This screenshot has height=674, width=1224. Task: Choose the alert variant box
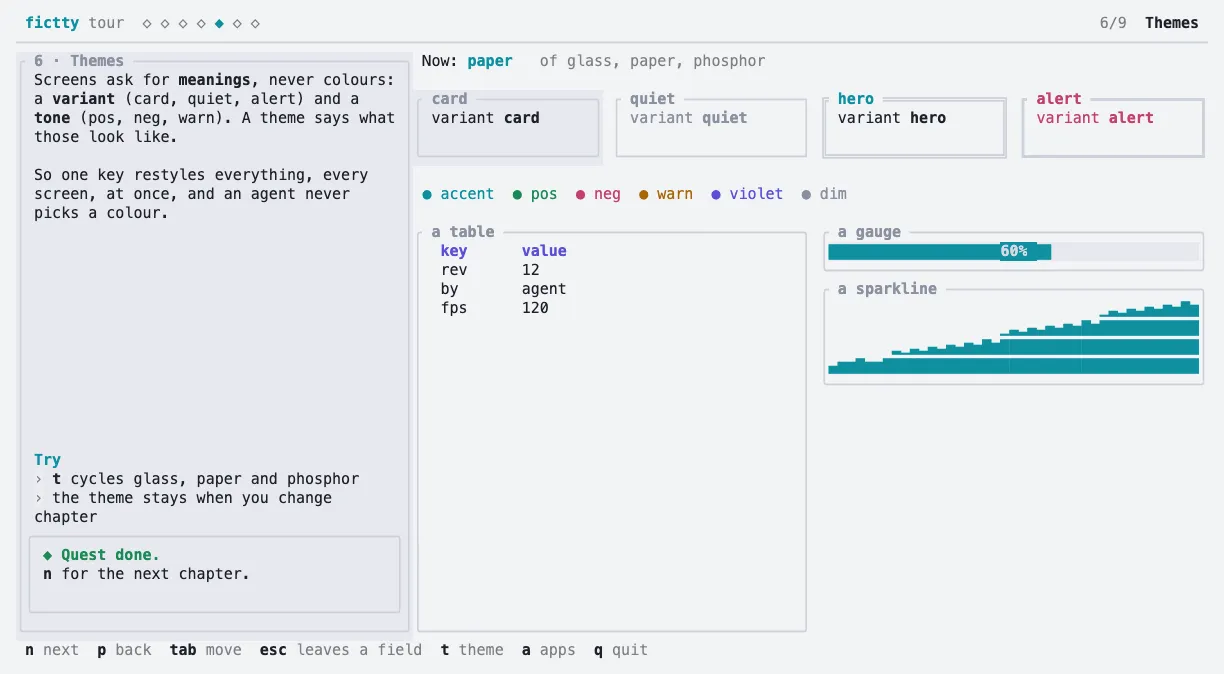click(1113, 127)
